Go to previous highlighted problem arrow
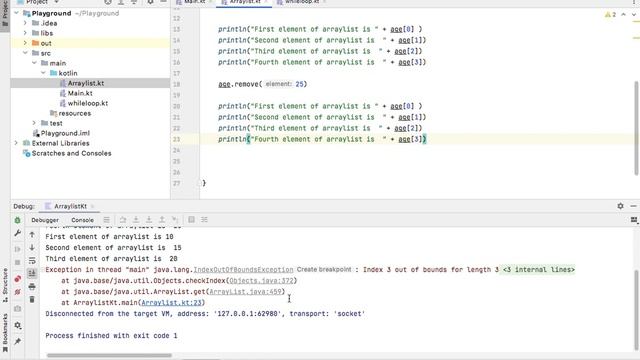 [x=623, y=15]
